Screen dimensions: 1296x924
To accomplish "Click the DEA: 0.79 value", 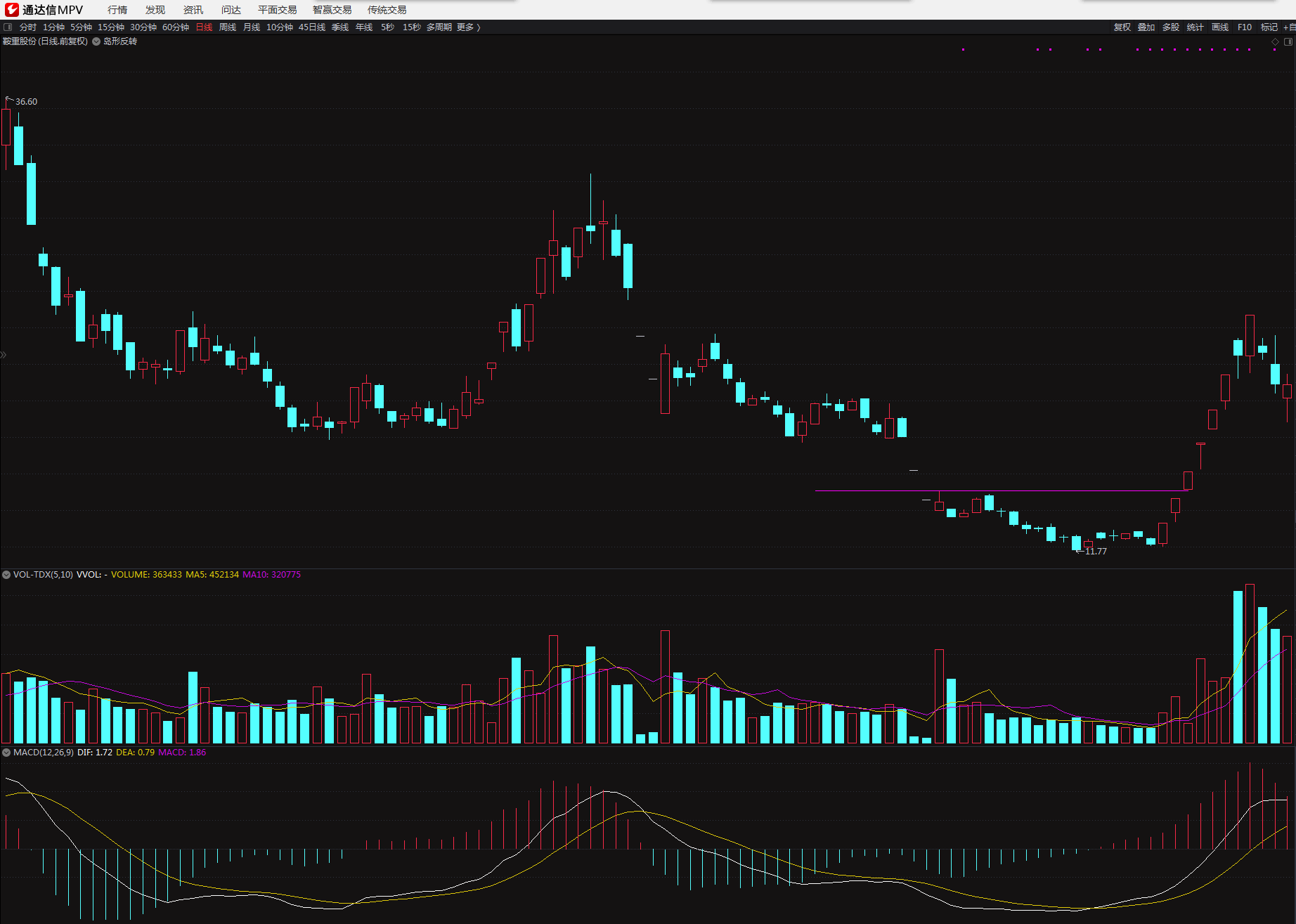I will point(135,753).
